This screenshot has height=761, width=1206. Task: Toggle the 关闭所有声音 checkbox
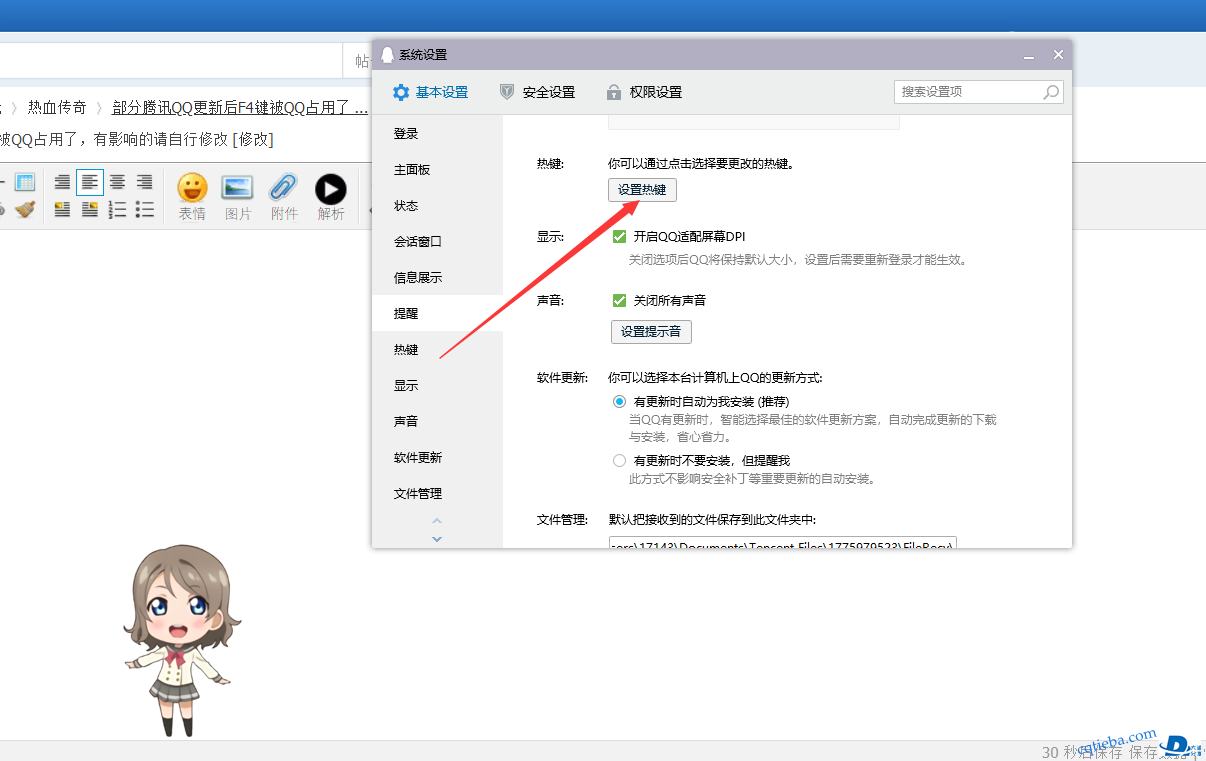point(619,300)
